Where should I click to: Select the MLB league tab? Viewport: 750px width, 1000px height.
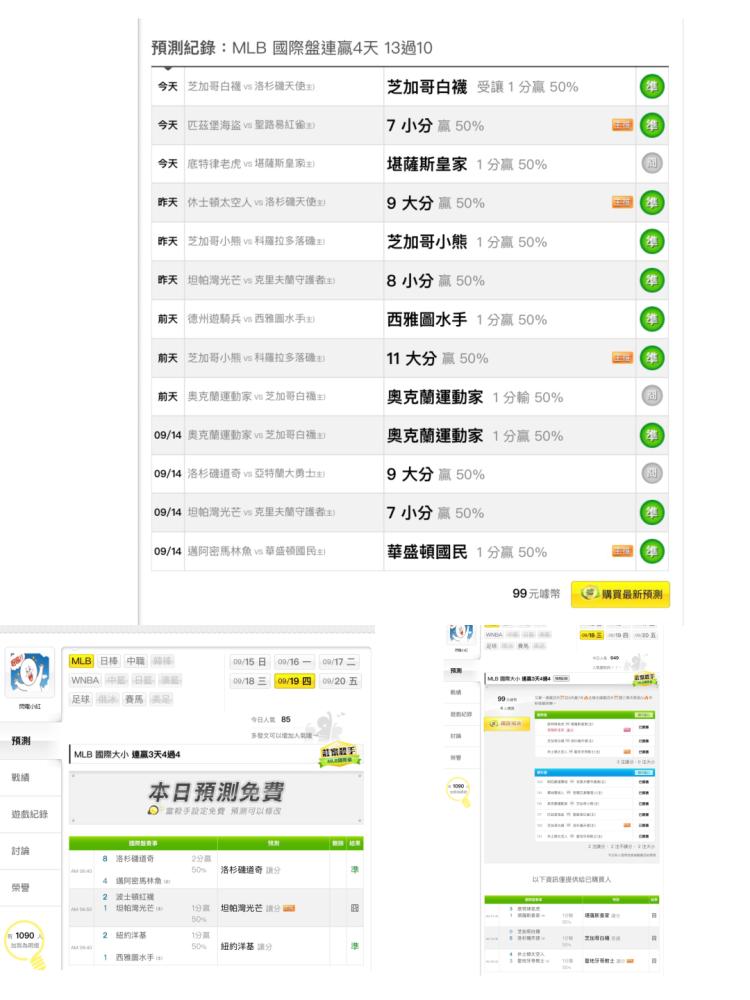(81, 661)
